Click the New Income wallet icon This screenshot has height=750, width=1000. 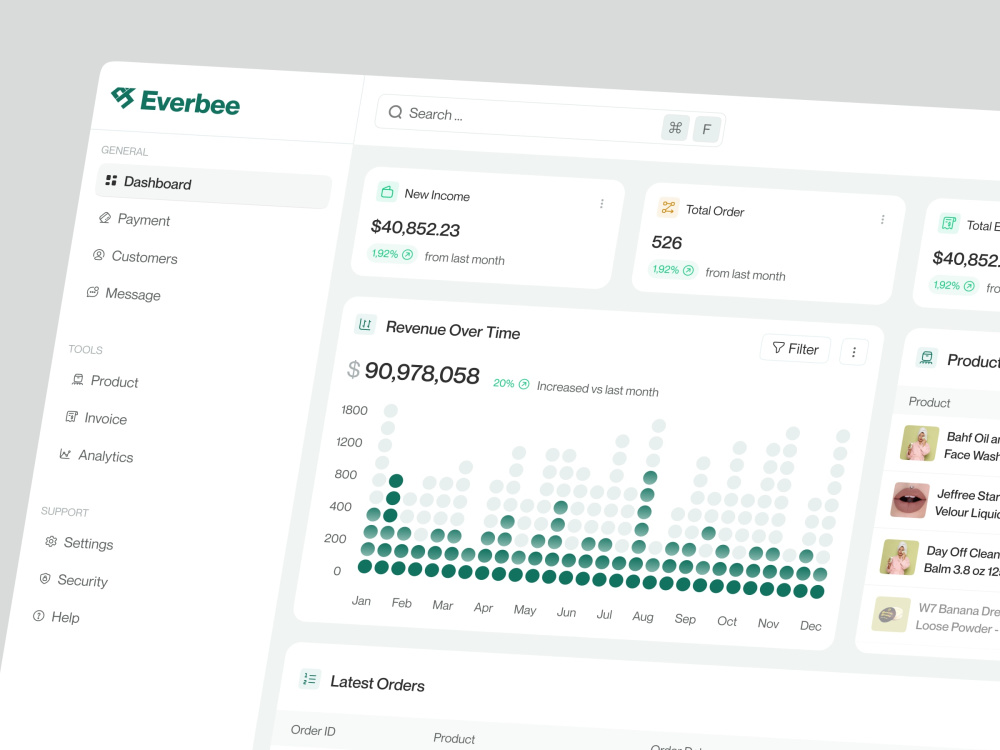click(387, 191)
